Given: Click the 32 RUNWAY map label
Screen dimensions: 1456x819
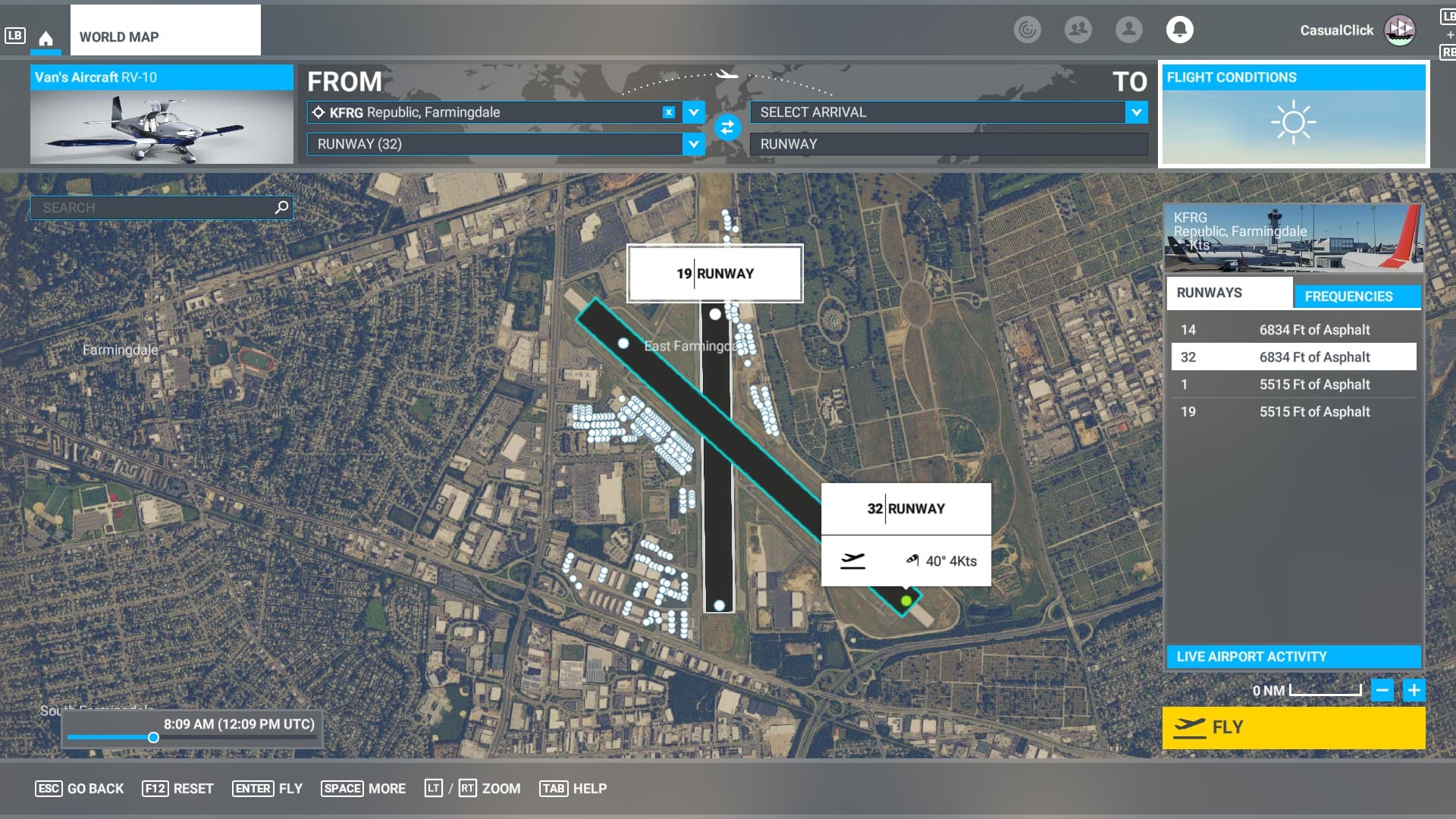Looking at the screenshot, I should 906,509.
